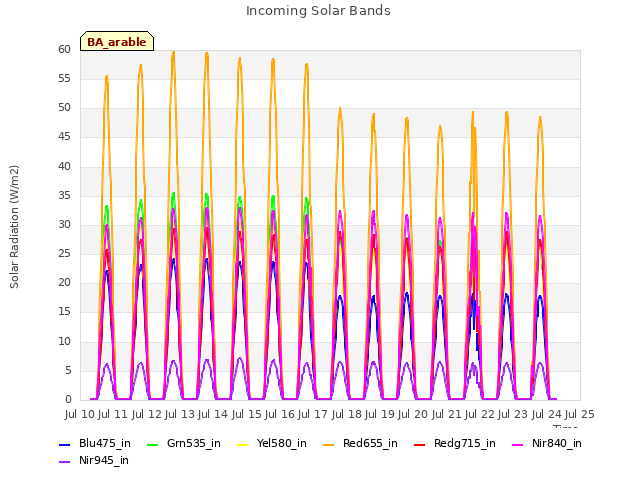Click the Jul 13 x-axis tick label
The image size is (640, 480).
pyautogui.click(x=180, y=414)
